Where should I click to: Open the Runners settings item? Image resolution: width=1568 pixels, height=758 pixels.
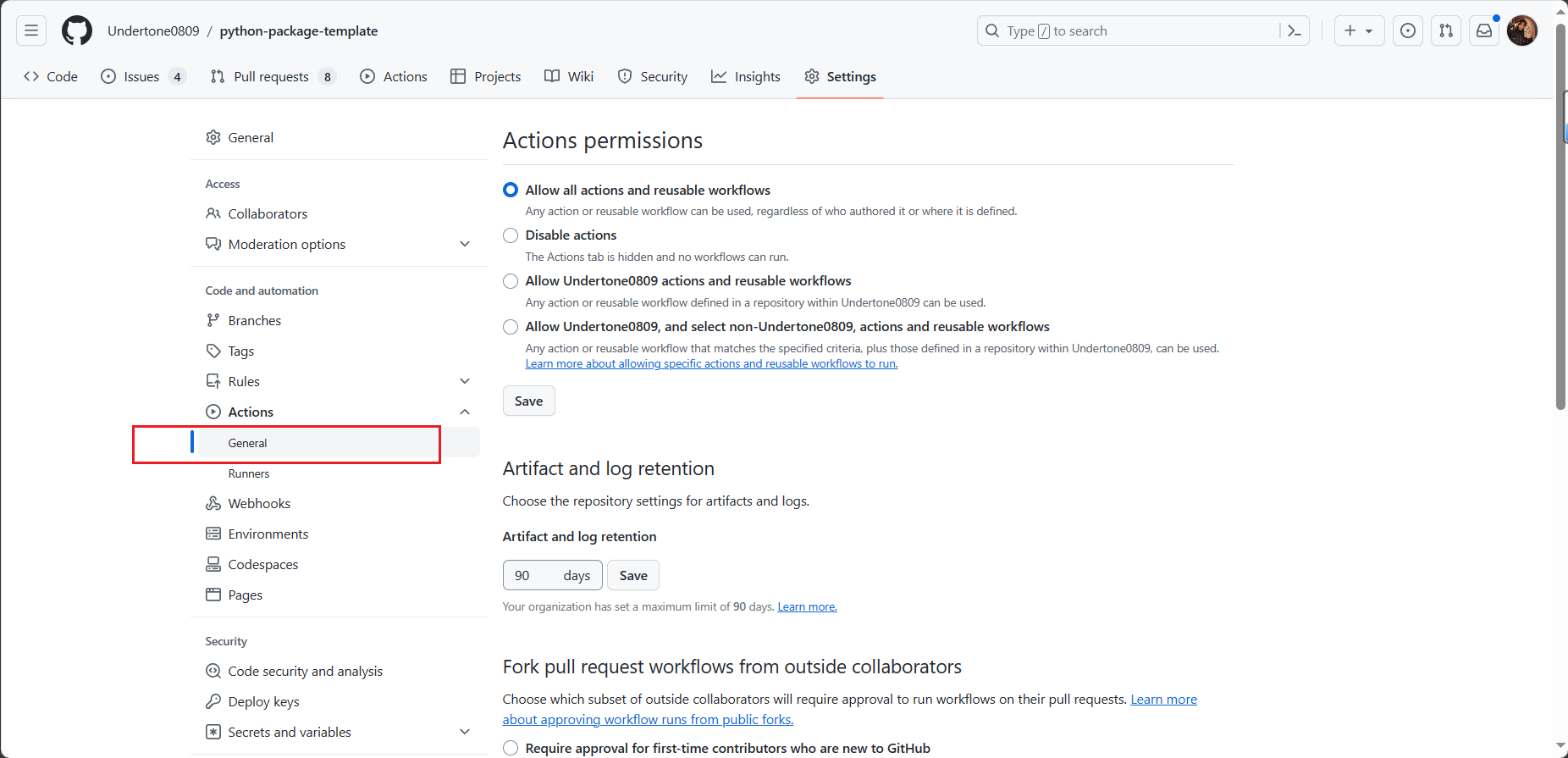pos(249,473)
